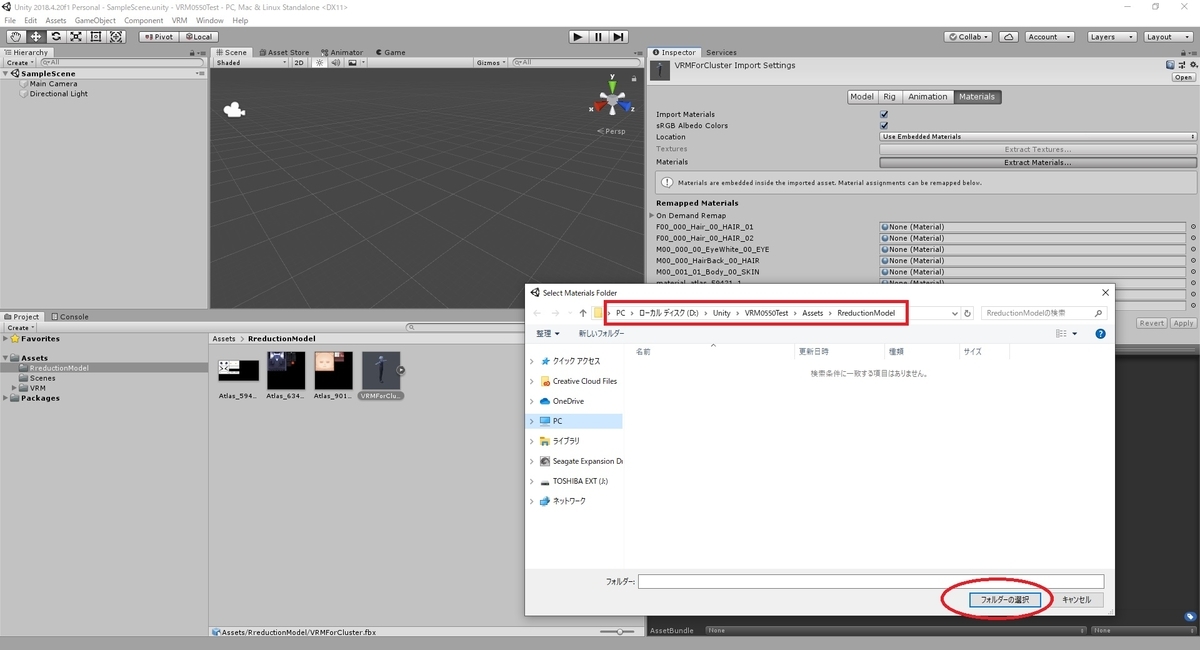Open the 整理 dropdown in dialog
This screenshot has height=650, width=1200.
click(548, 333)
